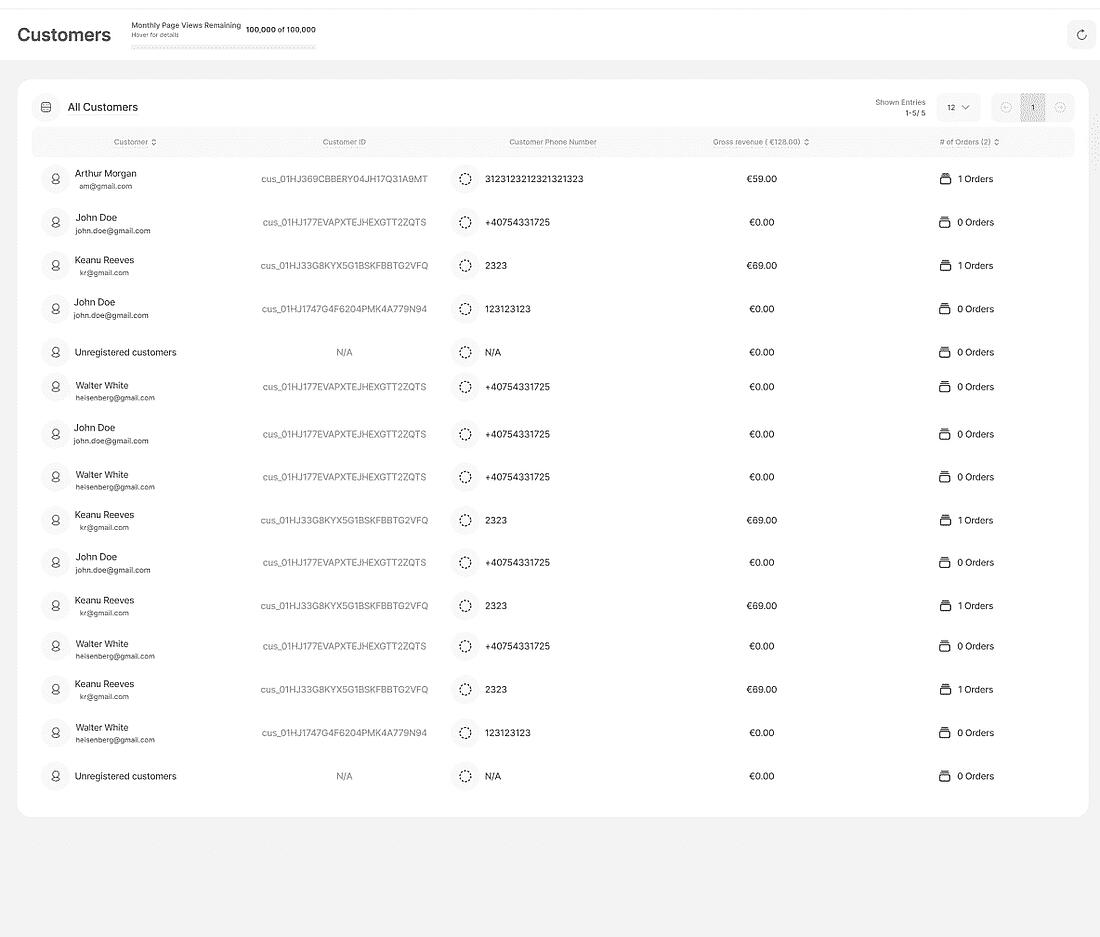Click the phone icon in Arthur Morgan's row
Viewport: 1100px width, 937px height.
click(x=465, y=180)
